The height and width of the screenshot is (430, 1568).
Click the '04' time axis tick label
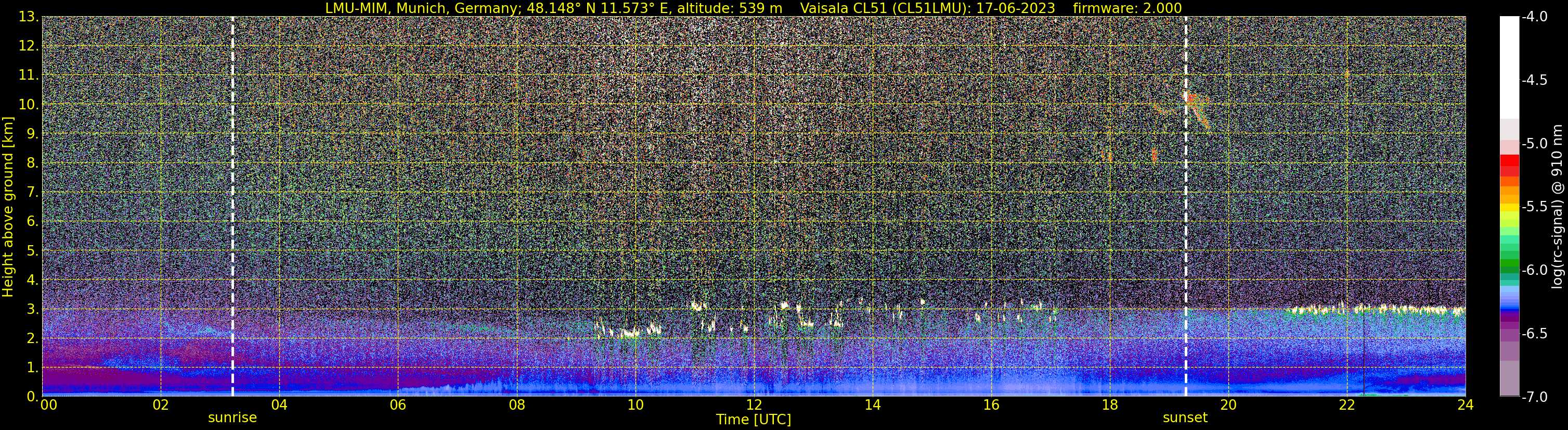pyautogui.click(x=279, y=405)
